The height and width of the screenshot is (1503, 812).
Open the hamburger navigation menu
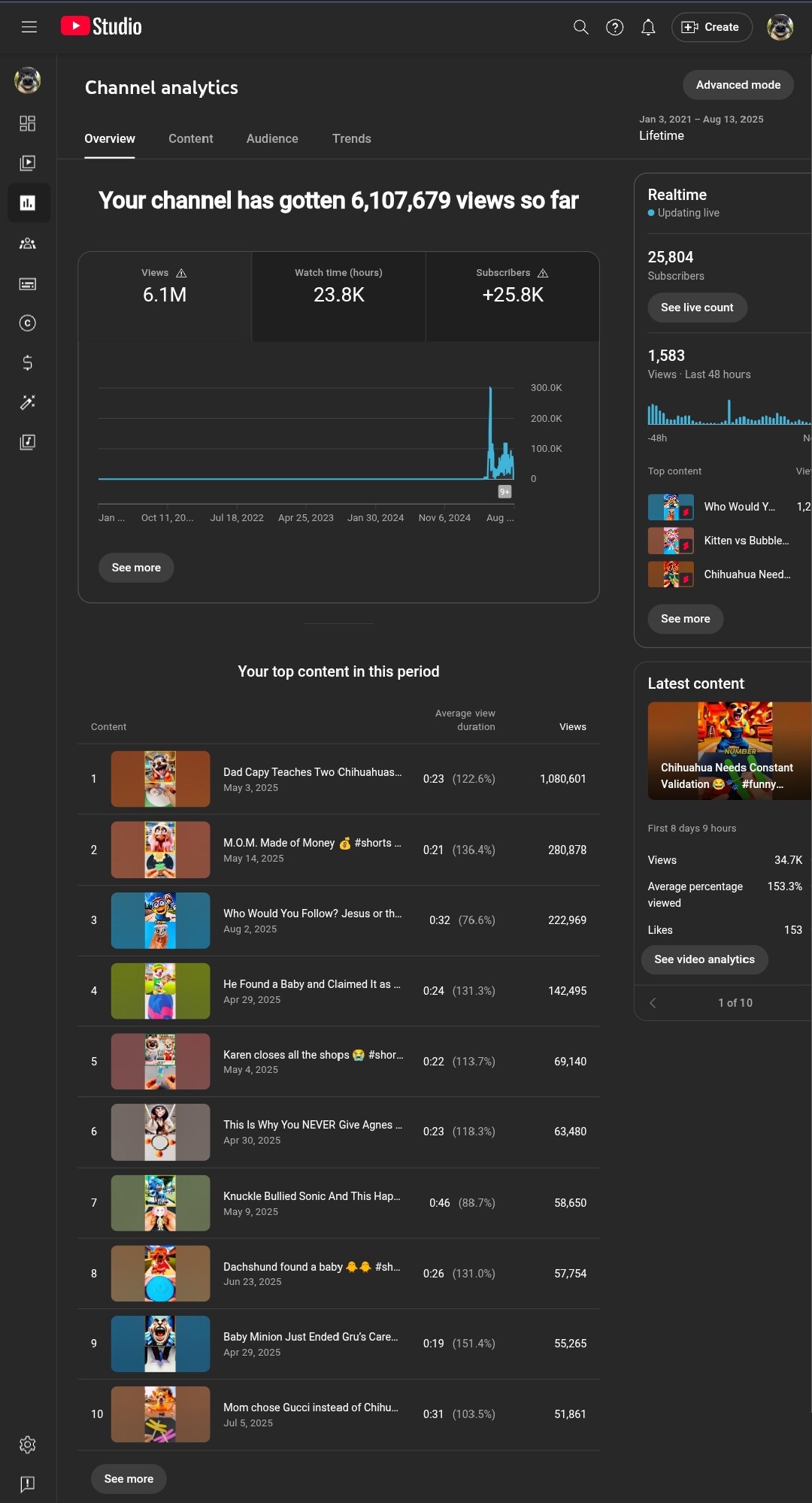pos(29,27)
